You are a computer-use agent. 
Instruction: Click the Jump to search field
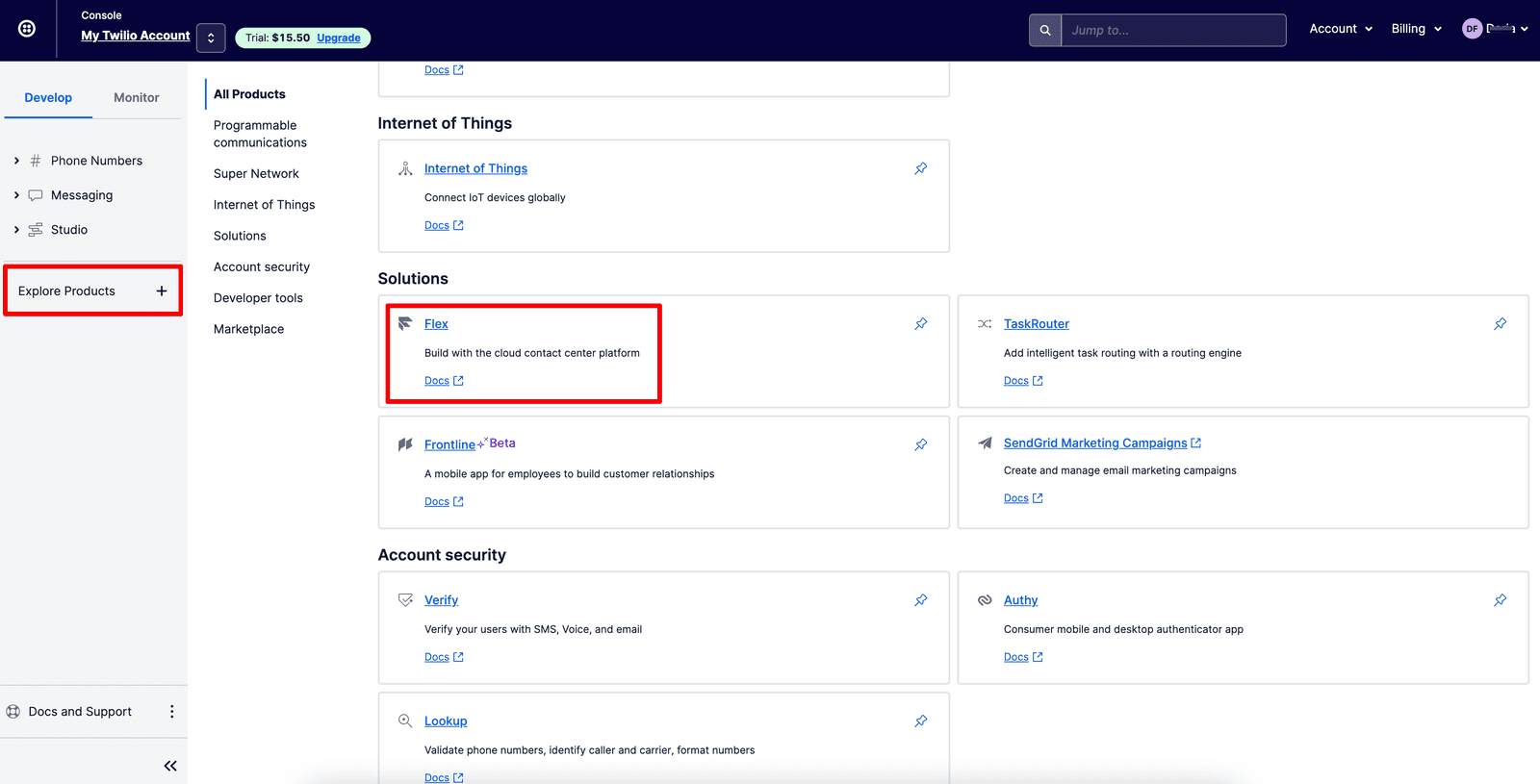[1172, 30]
